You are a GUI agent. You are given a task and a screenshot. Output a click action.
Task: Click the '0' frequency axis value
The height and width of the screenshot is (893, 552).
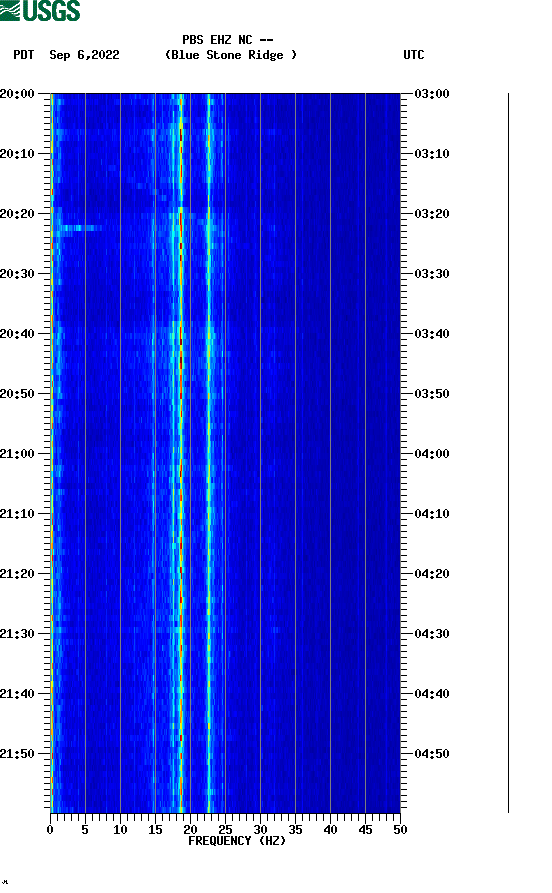coord(50,830)
